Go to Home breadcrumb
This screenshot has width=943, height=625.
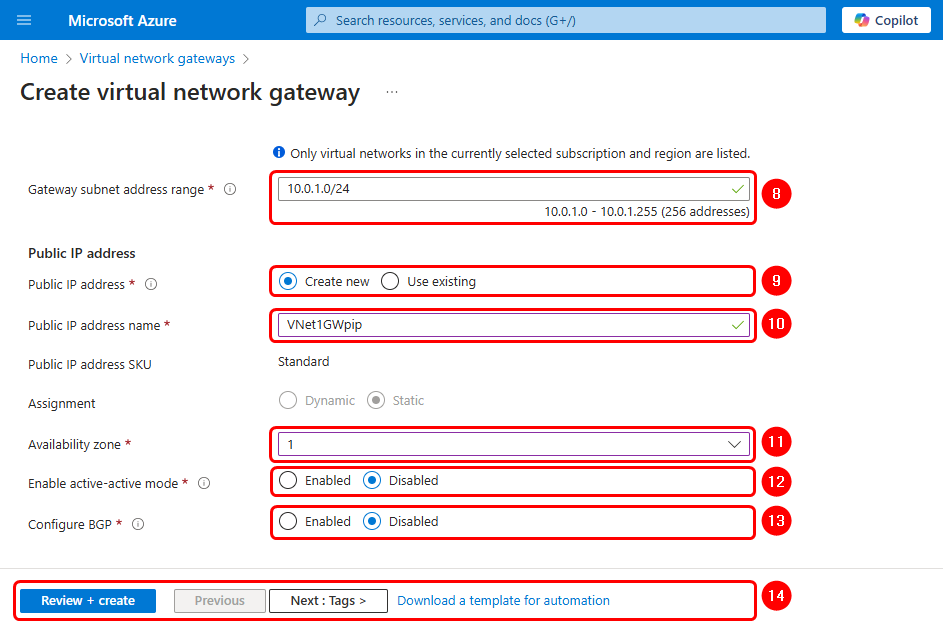pos(39,59)
